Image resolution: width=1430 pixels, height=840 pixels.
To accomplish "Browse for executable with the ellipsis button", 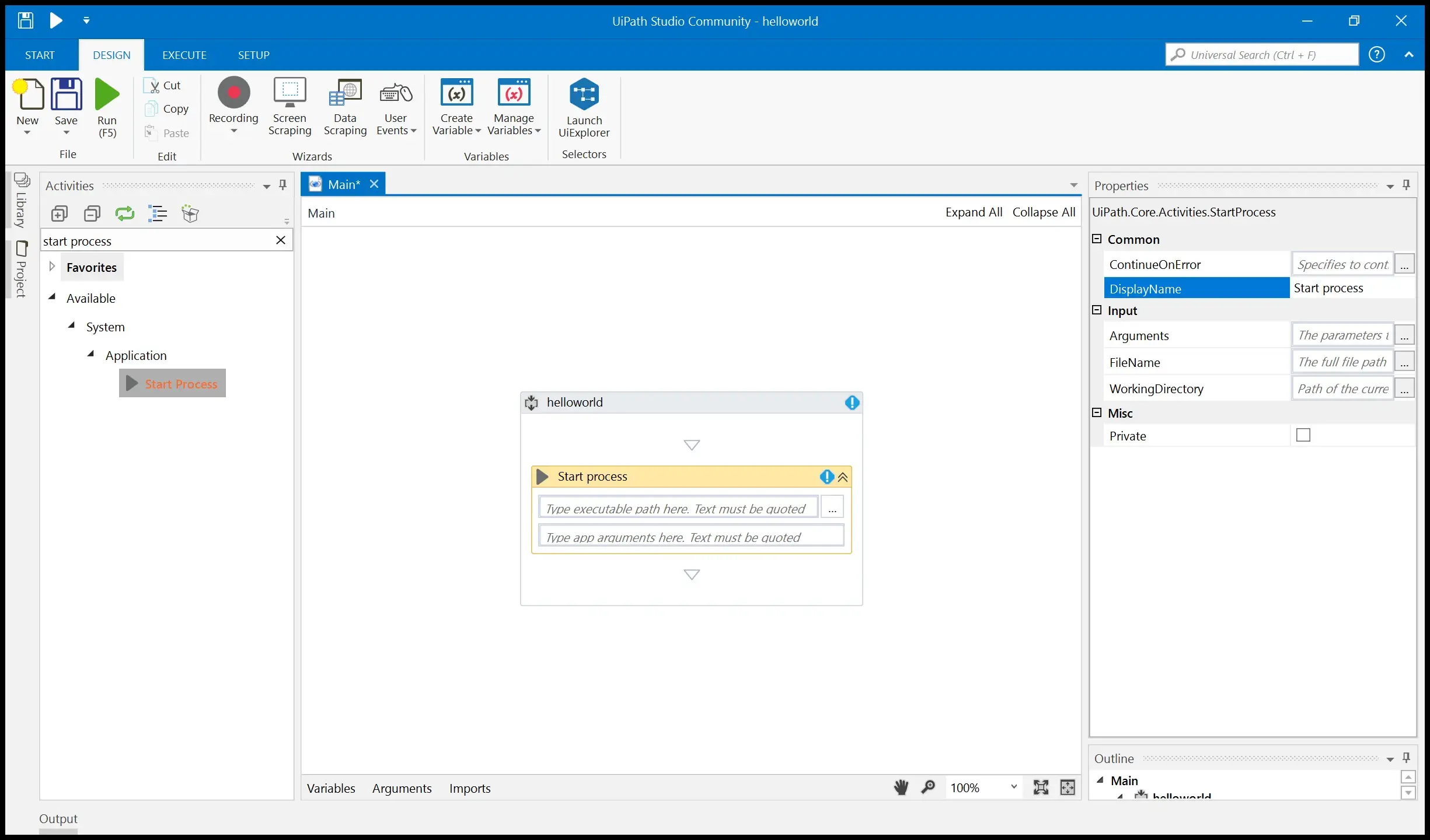I will point(832,507).
